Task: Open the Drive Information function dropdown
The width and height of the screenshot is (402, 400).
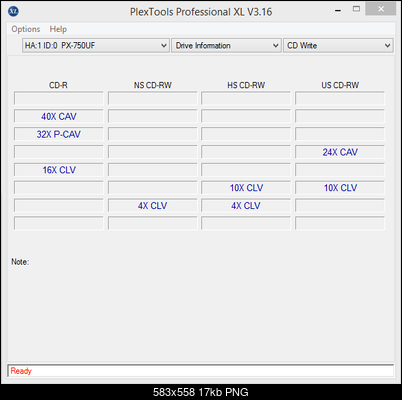Action: click(226, 45)
